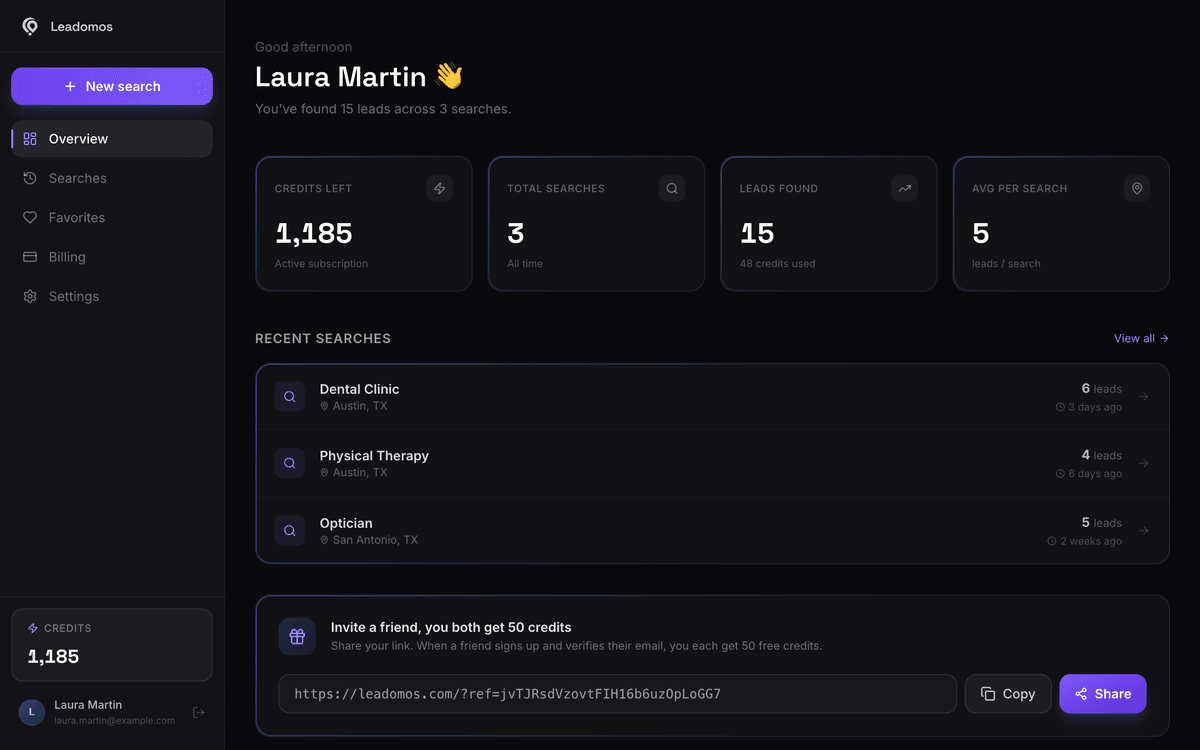This screenshot has height=750, width=1200.
Task: Click the 2 weeks ago timestamp
Action: tap(1085, 541)
